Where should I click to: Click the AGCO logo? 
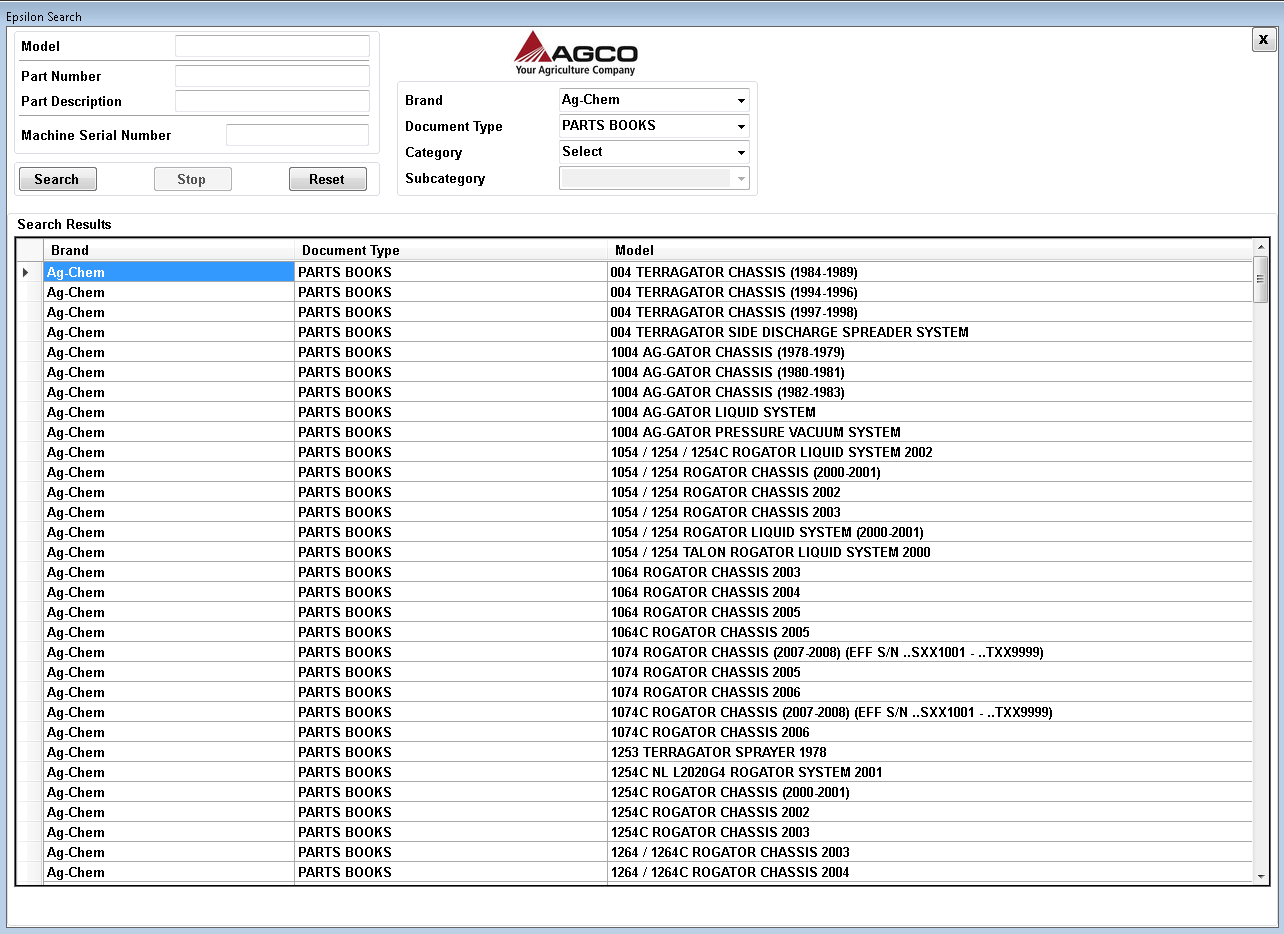(x=575, y=53)
